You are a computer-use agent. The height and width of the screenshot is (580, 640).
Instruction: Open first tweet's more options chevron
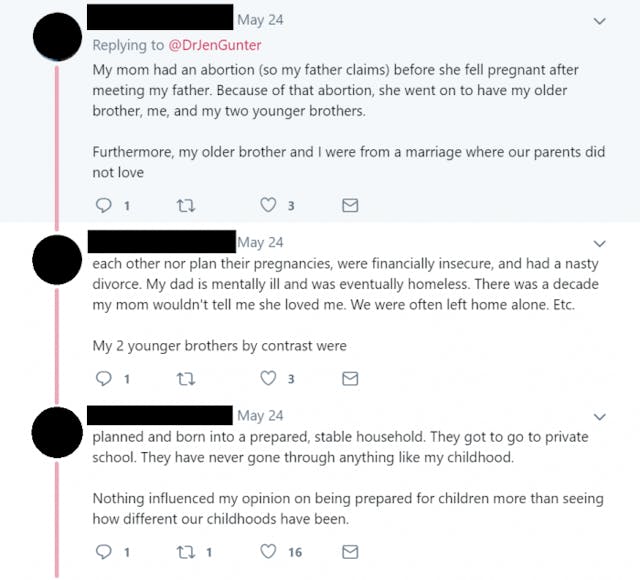coord(600,21)
